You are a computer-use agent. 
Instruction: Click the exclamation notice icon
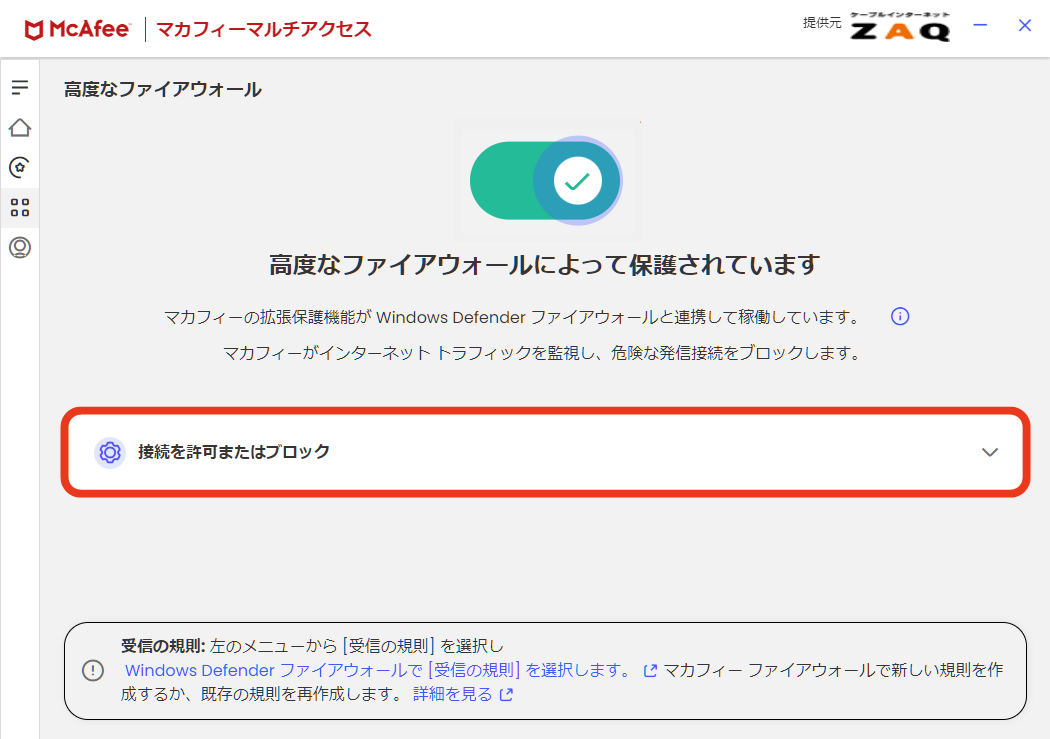[x=92, y=670]
